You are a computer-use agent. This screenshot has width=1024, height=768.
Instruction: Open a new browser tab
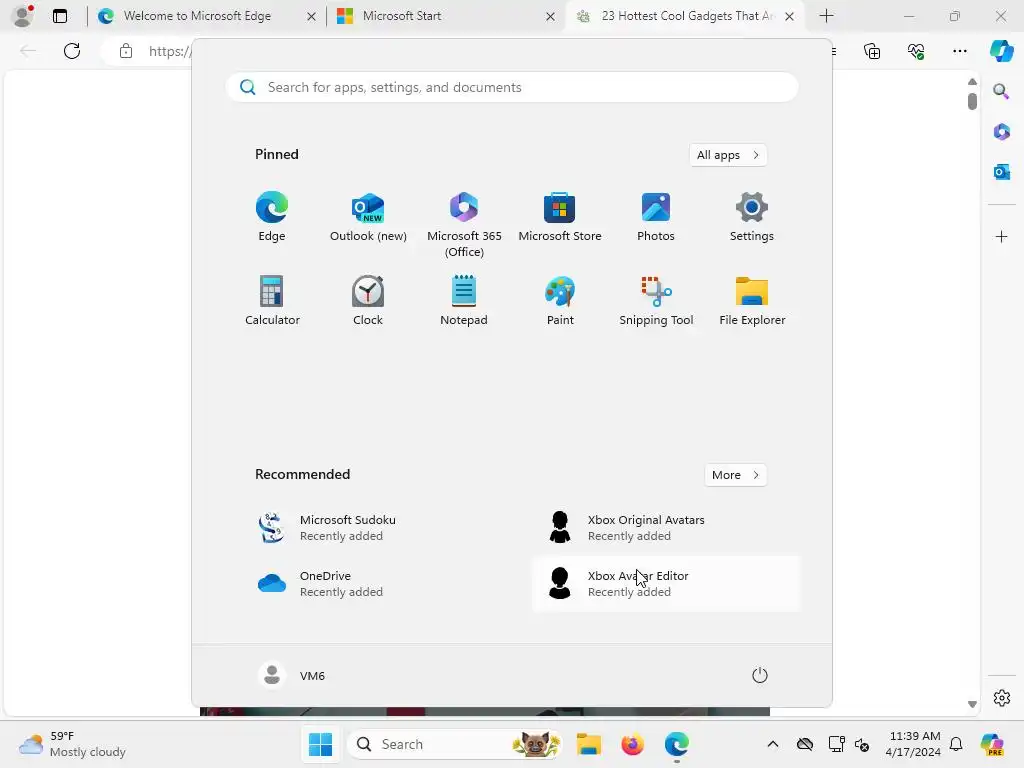[x=826, y=16]
